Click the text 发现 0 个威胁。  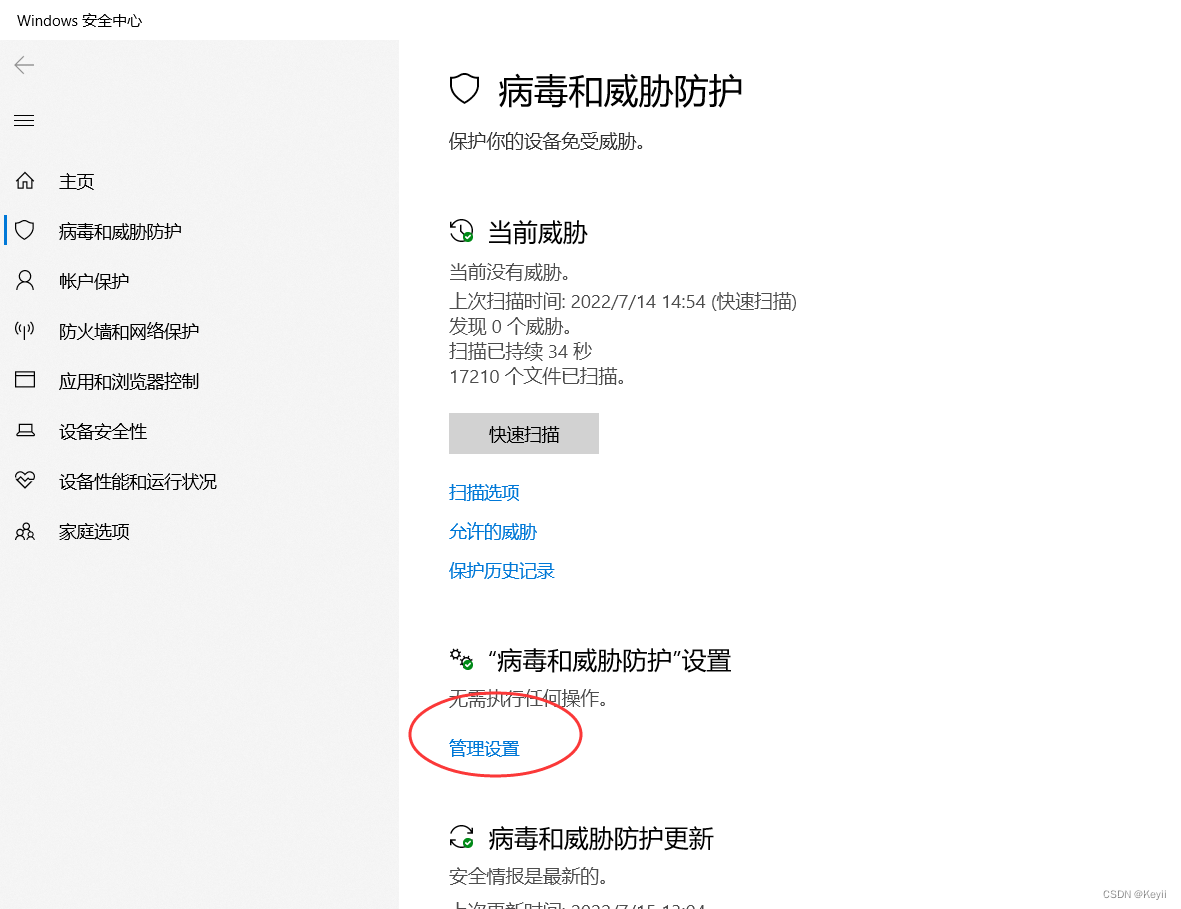click(x=511, y=326)
